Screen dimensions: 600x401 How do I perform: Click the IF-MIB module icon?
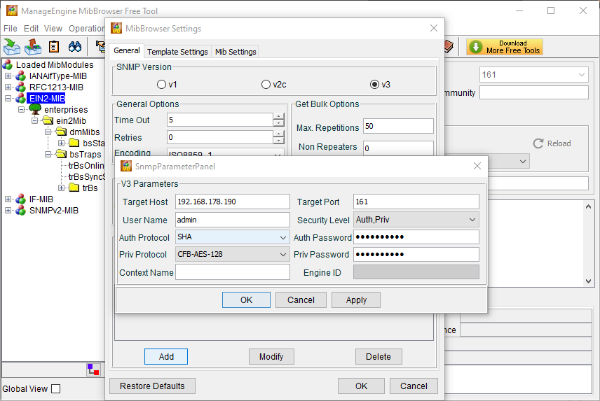(x=21, y=199)
